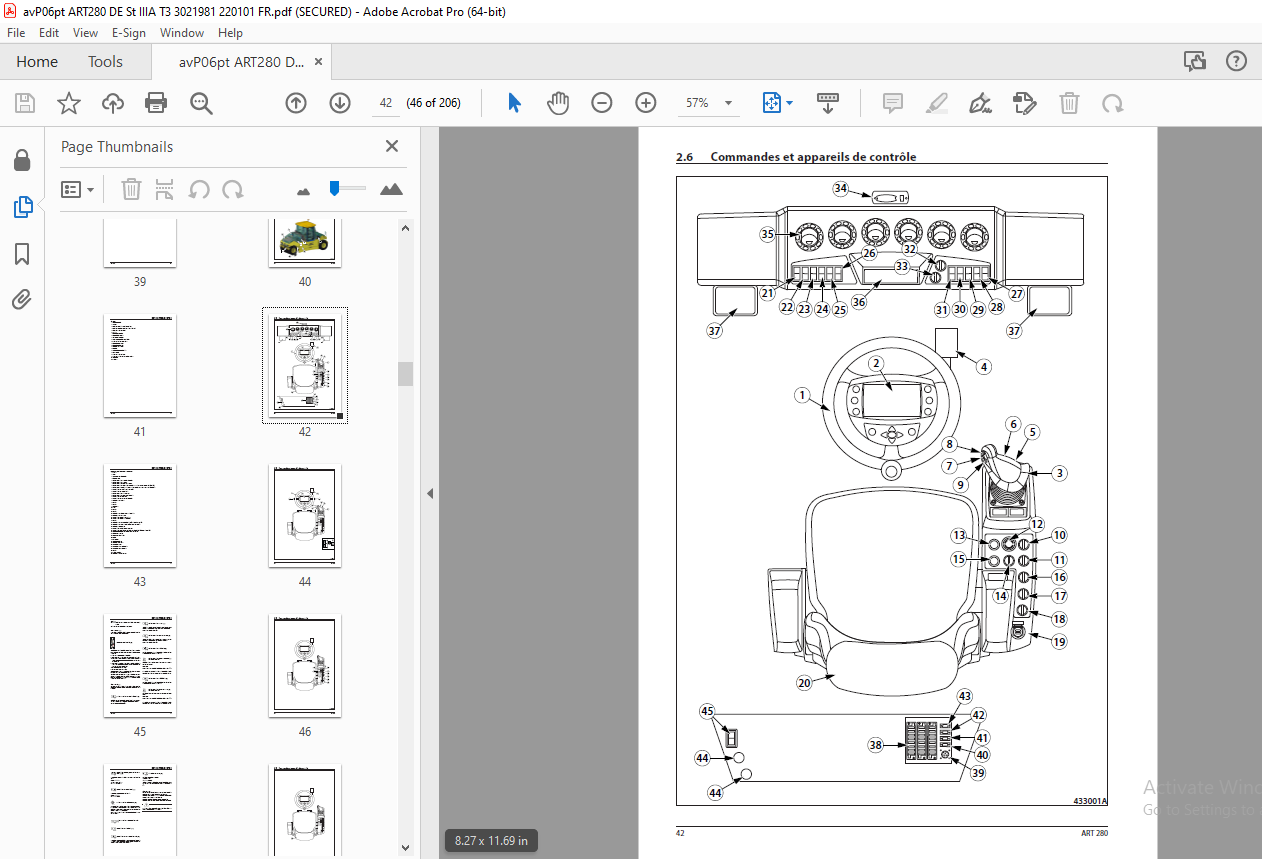Zoom in with the plus button
The image size is (1262, 859).
646,103
